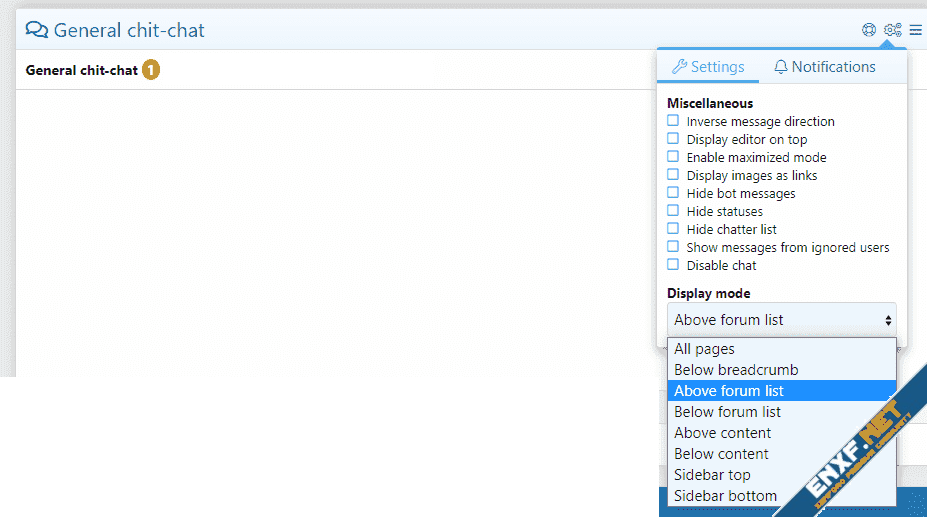The image size is (927, 517).
Task: Click the gears settings icon in header
Action: pyautogui.click(x=893, y=30)
